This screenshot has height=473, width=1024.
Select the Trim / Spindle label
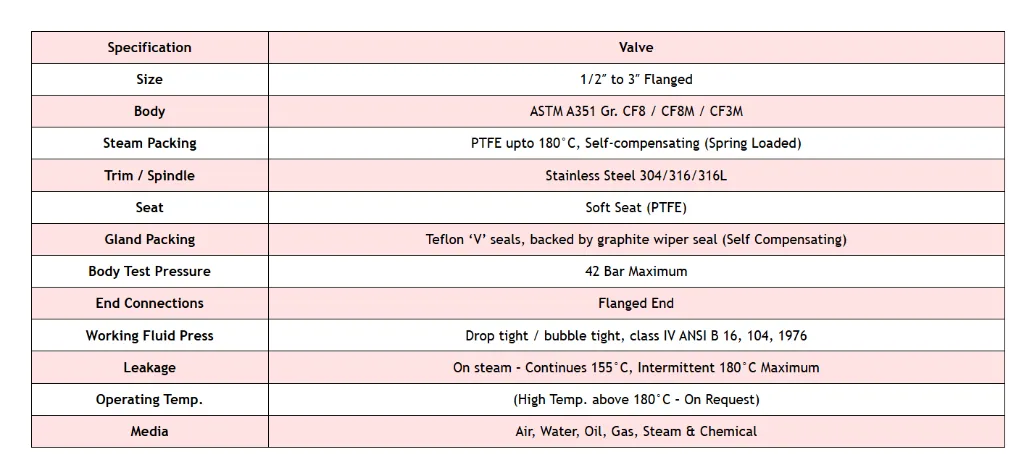[149, 176]
